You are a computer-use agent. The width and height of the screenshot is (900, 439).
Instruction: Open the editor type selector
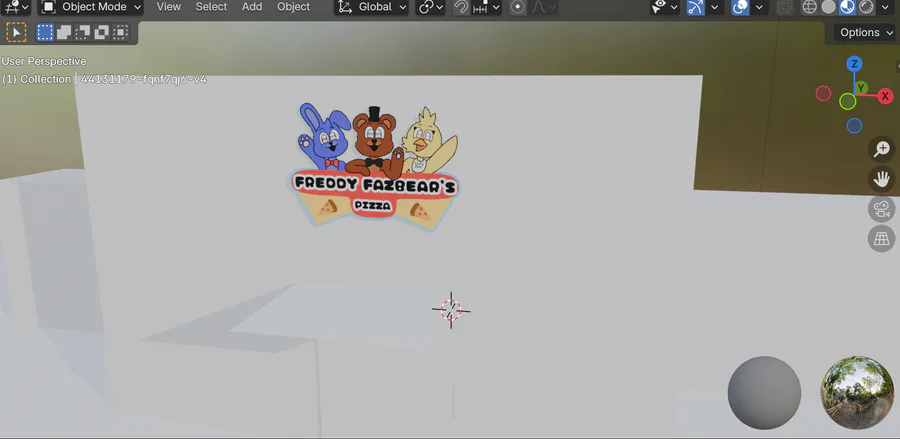point(16,7)
